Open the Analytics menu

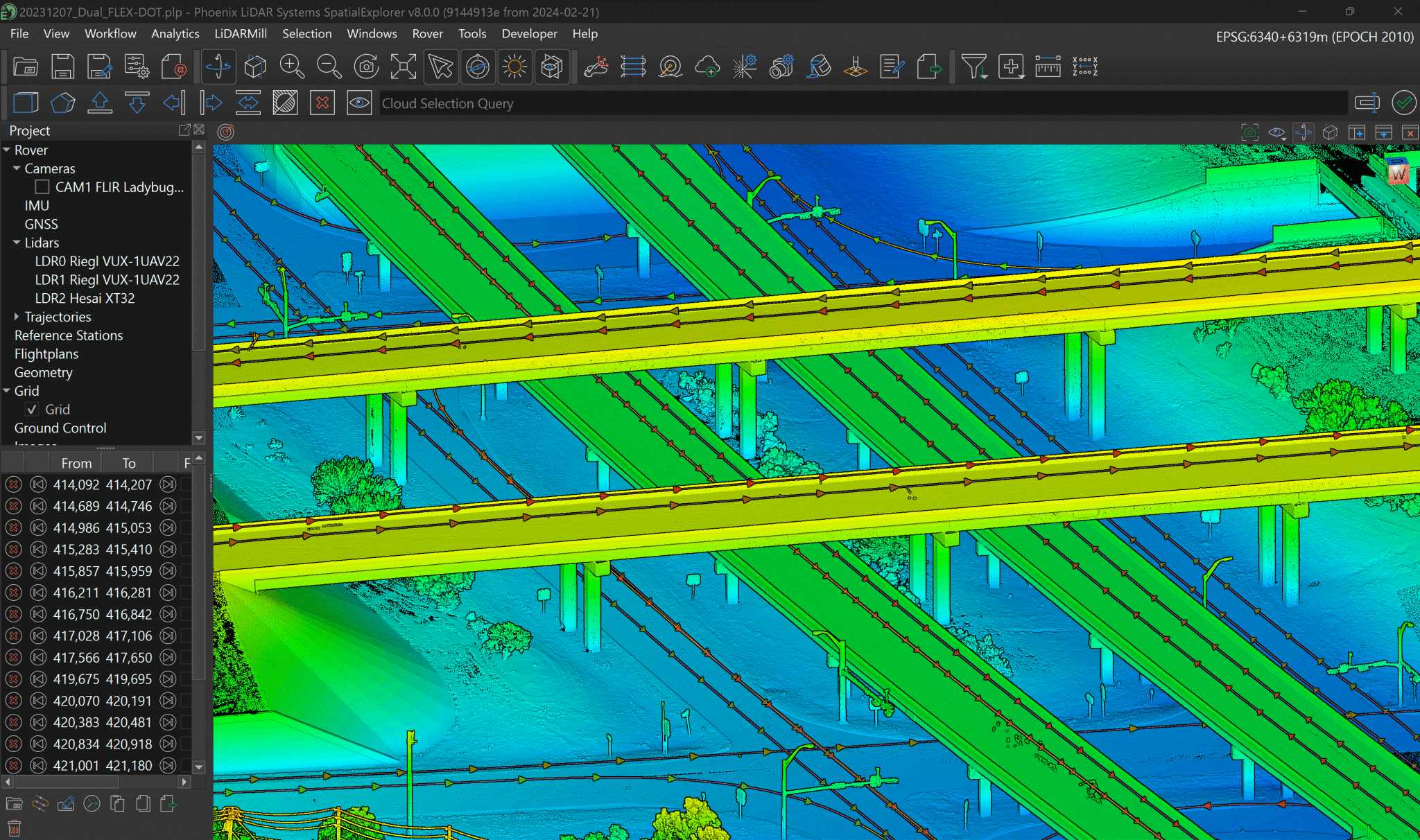pyautogui.click(x=175, y=33)
